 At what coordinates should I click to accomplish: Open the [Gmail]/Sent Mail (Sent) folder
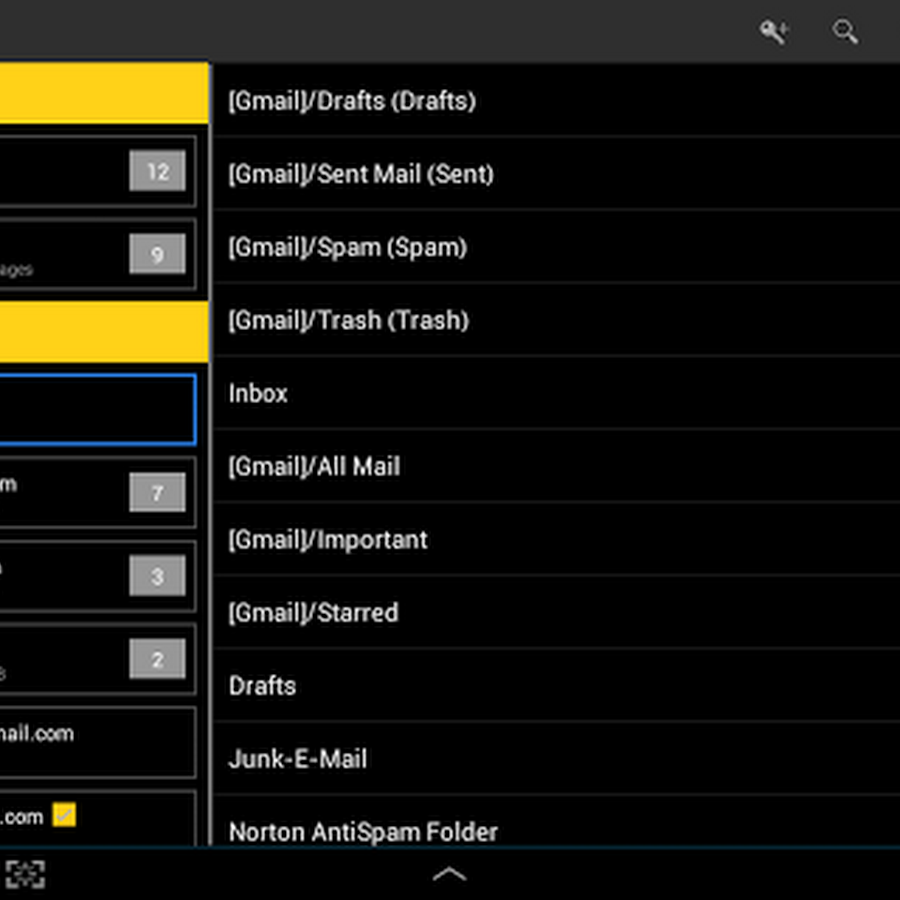coord(556,173)
